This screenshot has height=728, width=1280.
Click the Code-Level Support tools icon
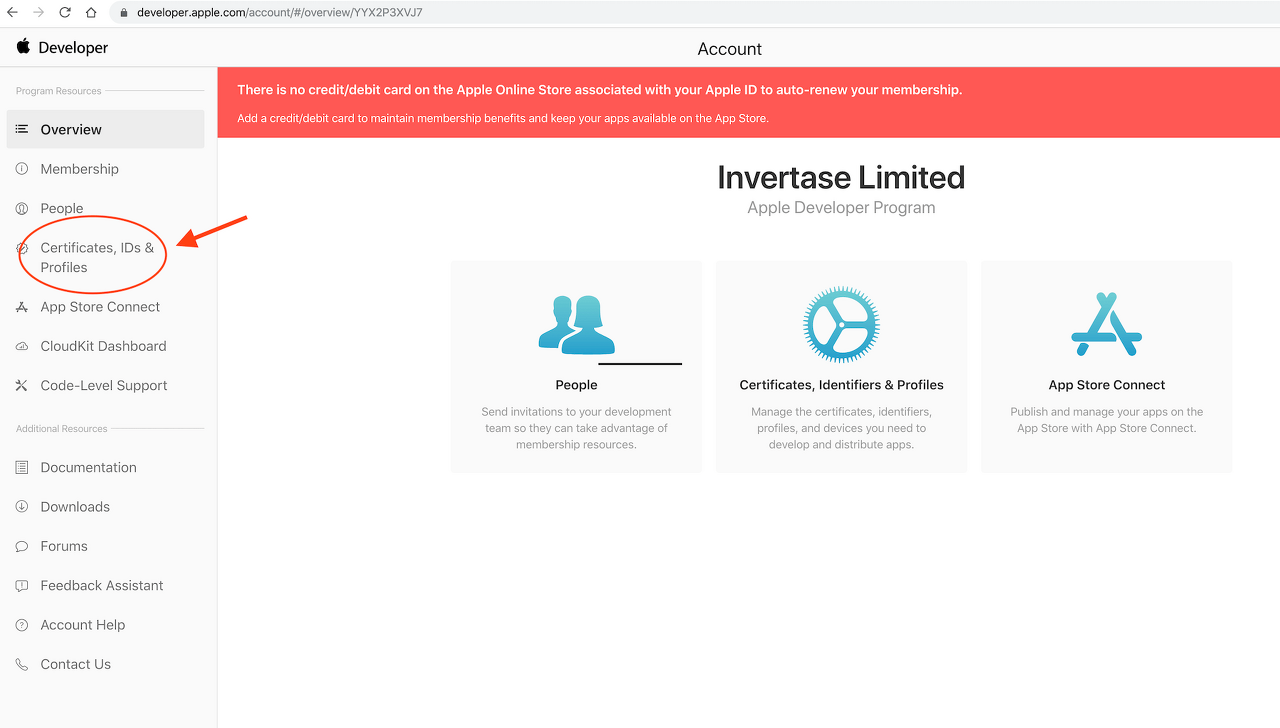pos(22,385)
